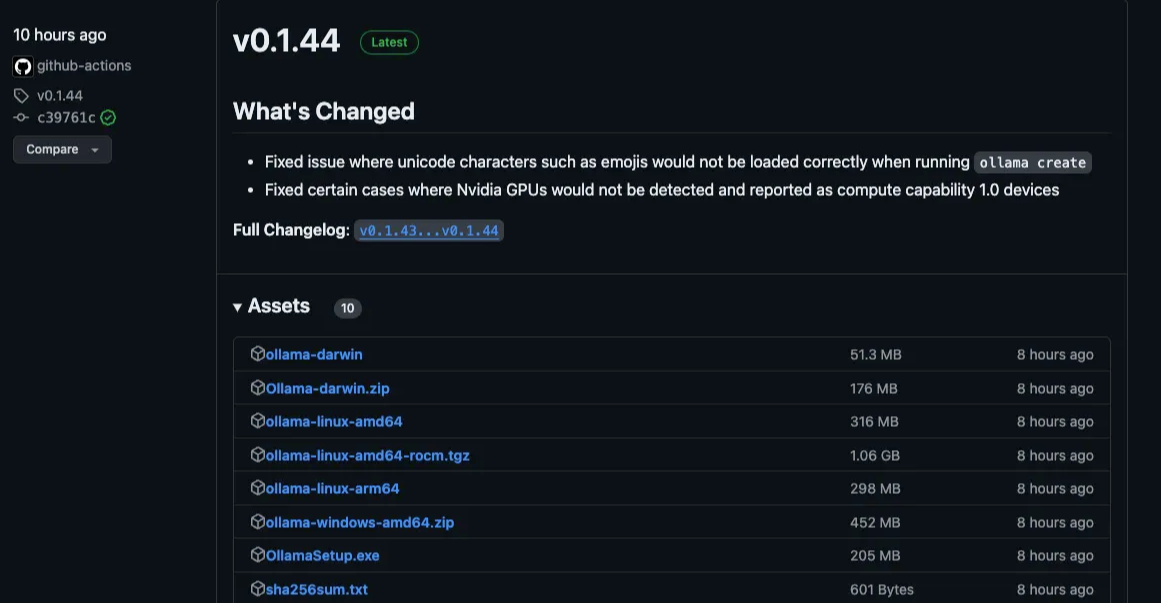Click the 601 Bytes size value
Image resolution: width=1161 pixels, height=603 pixels.
[x=882, y=590]
